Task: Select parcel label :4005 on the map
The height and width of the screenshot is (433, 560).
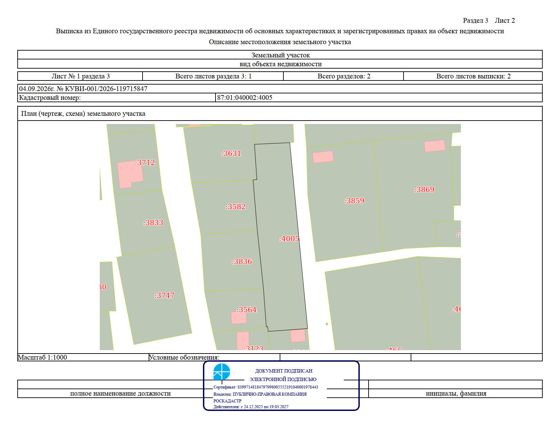Action: click(x=289, y=238)
